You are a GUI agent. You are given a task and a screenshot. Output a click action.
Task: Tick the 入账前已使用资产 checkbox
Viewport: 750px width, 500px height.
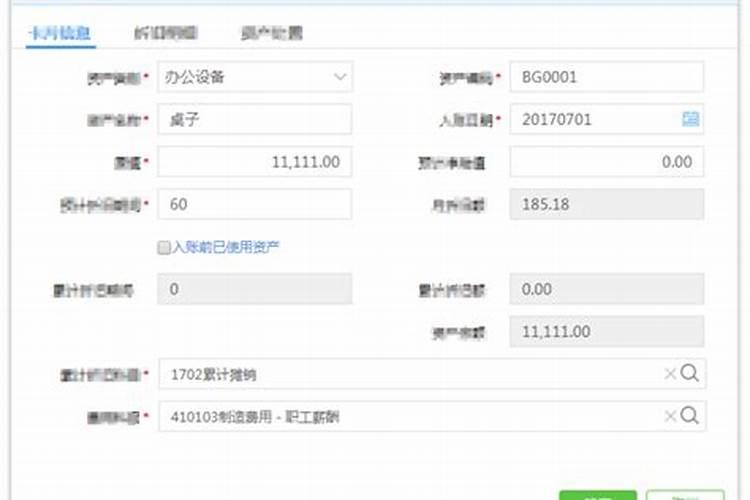point(164,247)
